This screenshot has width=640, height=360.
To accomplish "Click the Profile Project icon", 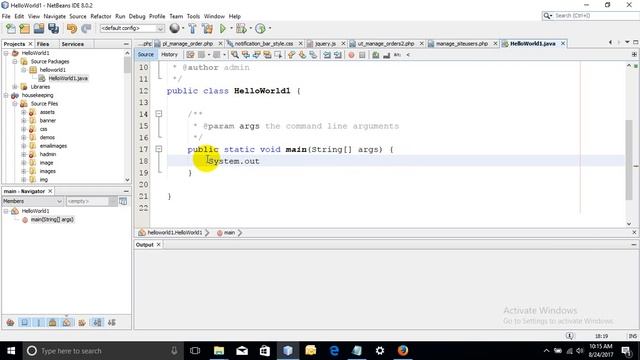I will pos(260,29).
